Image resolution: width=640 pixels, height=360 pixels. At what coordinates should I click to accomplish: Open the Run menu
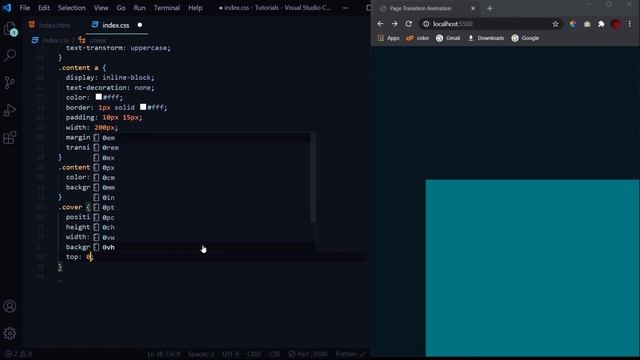pyautogui.click(x=139, y=8)
